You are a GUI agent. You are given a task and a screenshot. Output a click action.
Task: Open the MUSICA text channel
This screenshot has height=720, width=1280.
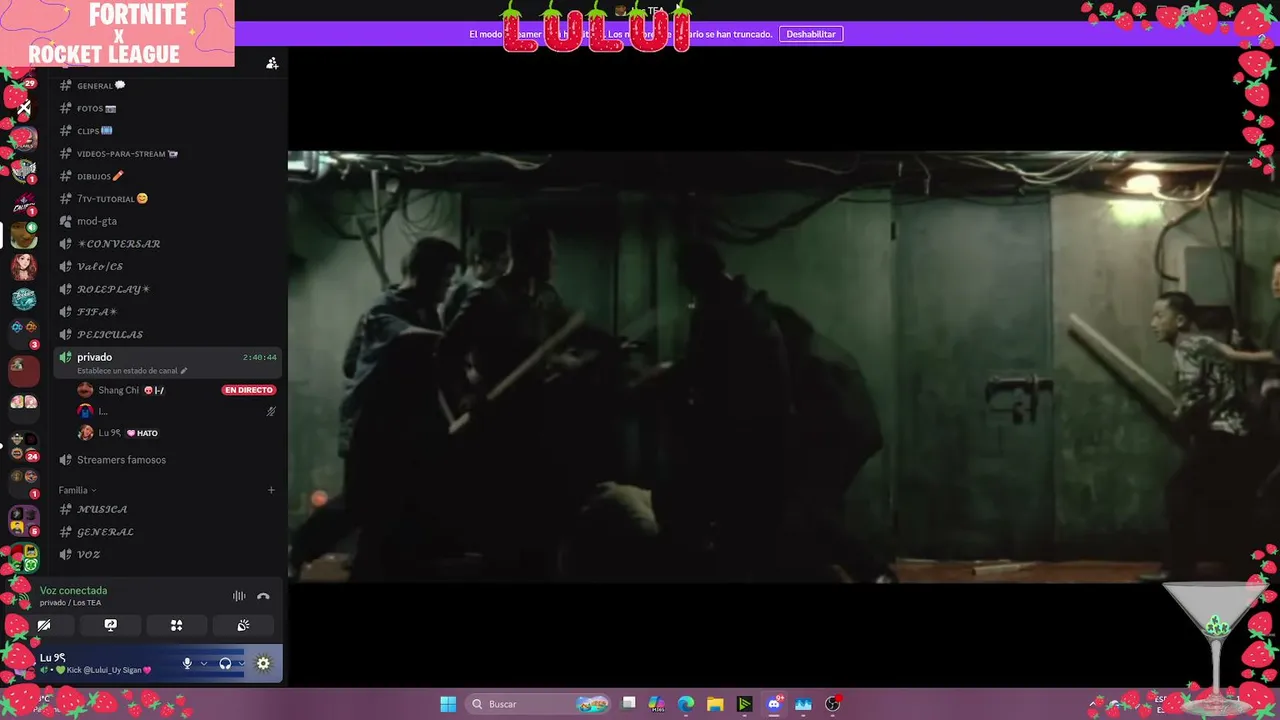point(166,509)
